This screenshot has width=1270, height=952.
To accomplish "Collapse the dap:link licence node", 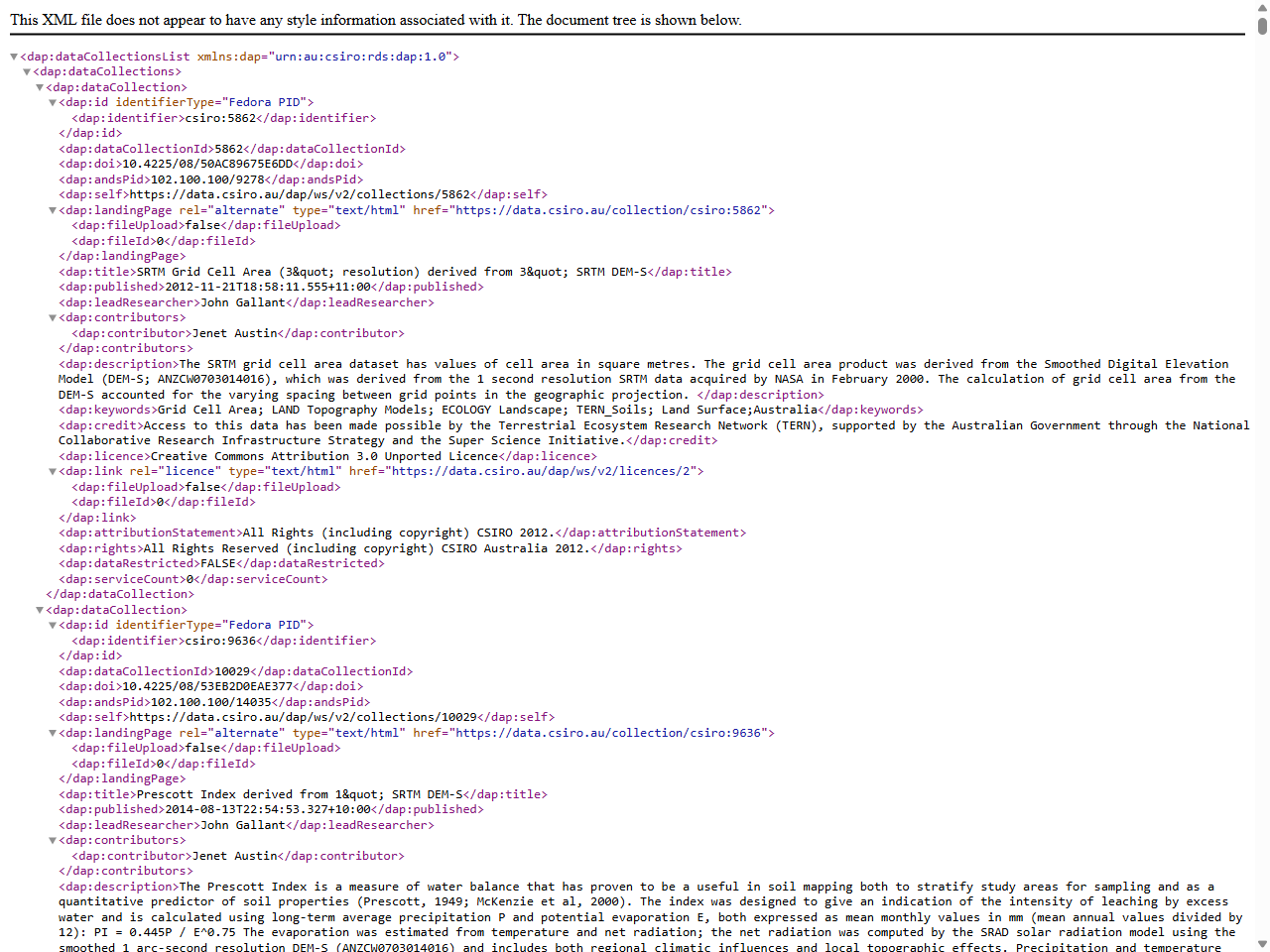I will pos(53,472).
